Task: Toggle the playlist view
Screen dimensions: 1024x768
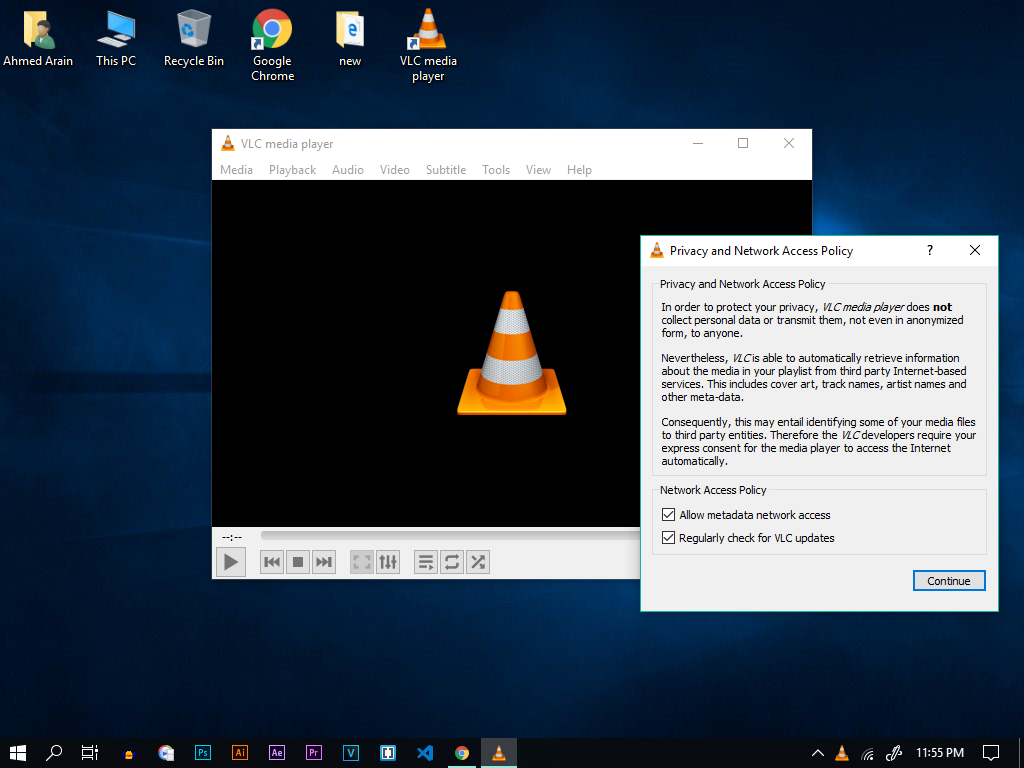Action: point(426,562)
